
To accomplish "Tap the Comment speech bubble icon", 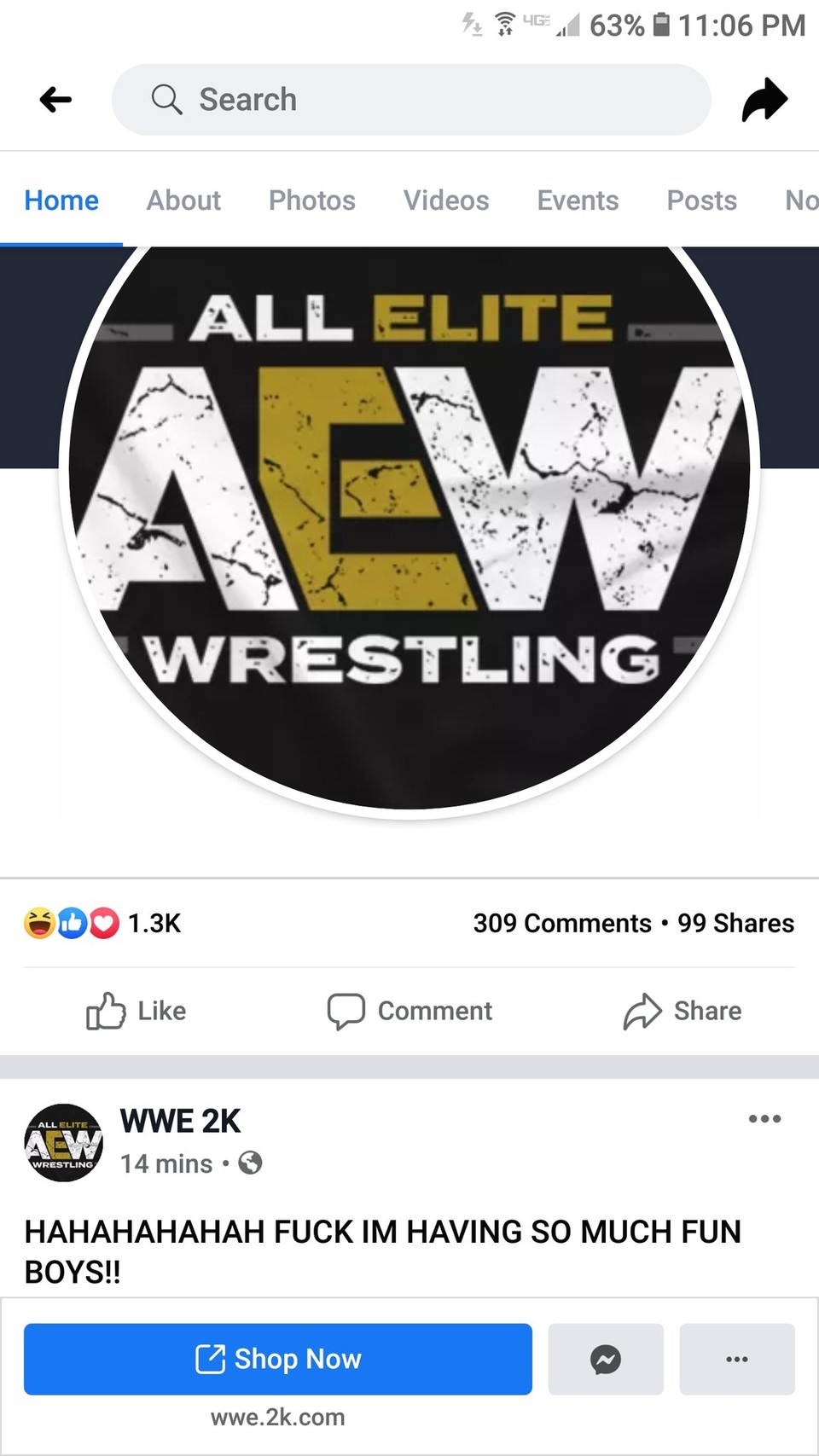I will pyautogui.click(x=346, y=1012).
